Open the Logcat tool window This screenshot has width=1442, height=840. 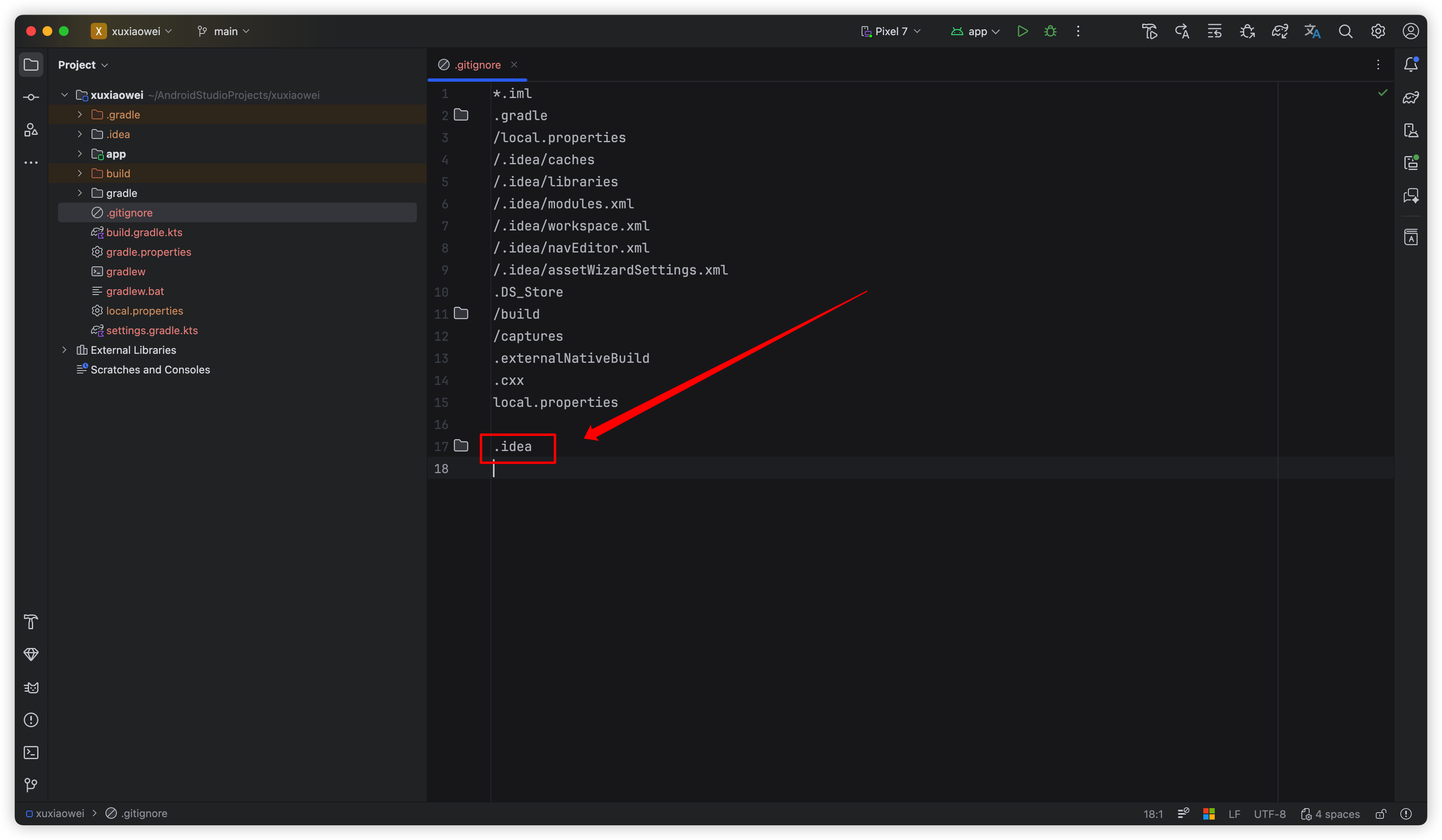(31, 687)
